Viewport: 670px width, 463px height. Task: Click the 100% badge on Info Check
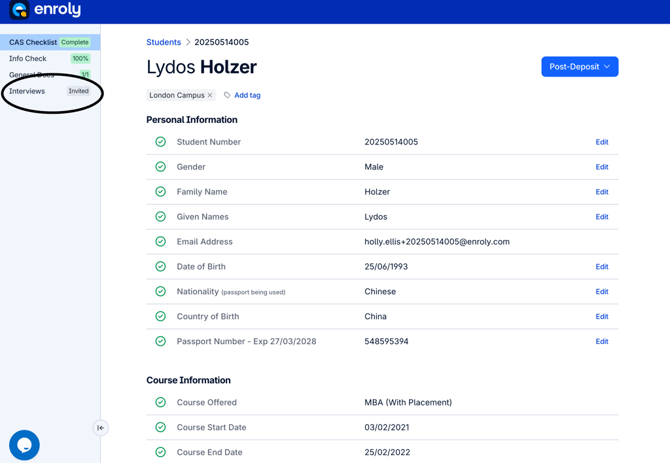click(80, 59)
